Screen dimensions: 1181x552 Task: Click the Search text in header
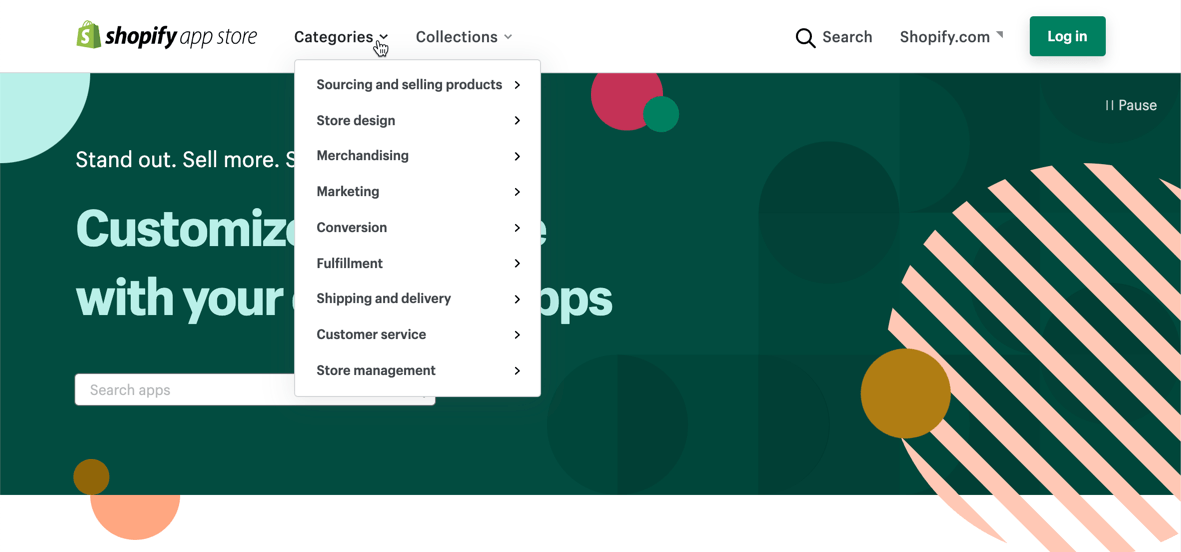point(847,37)
